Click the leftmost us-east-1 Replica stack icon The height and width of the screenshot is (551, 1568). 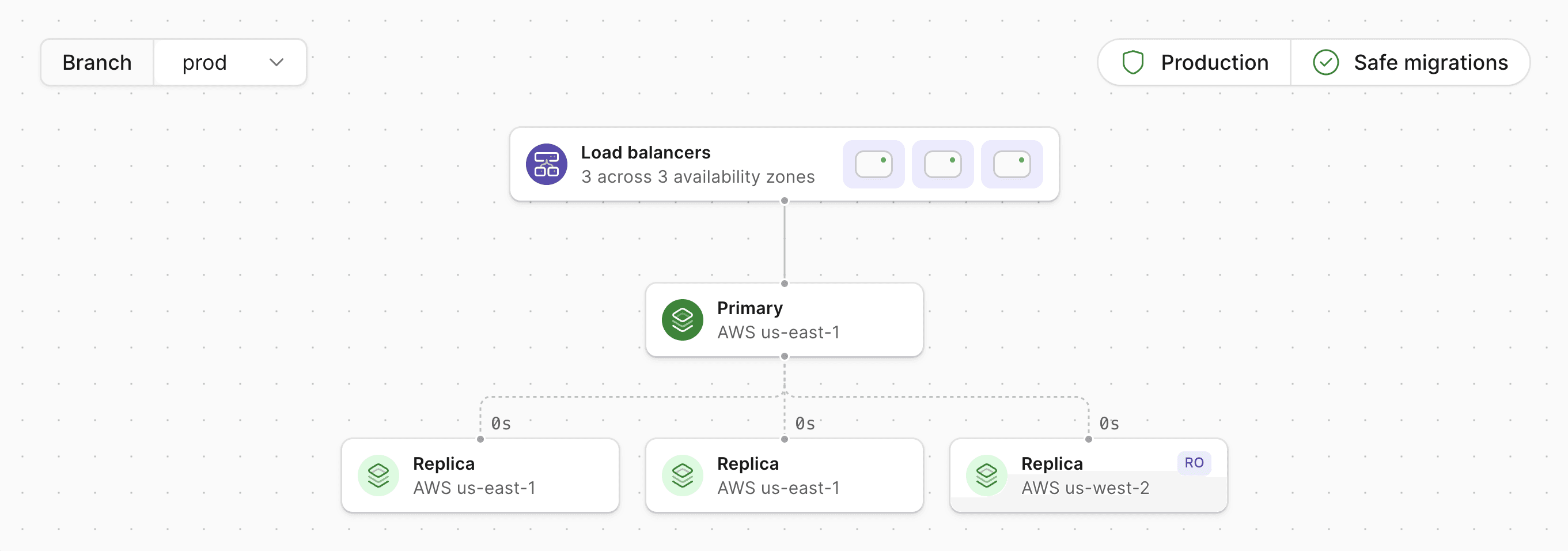coord(378,475)
